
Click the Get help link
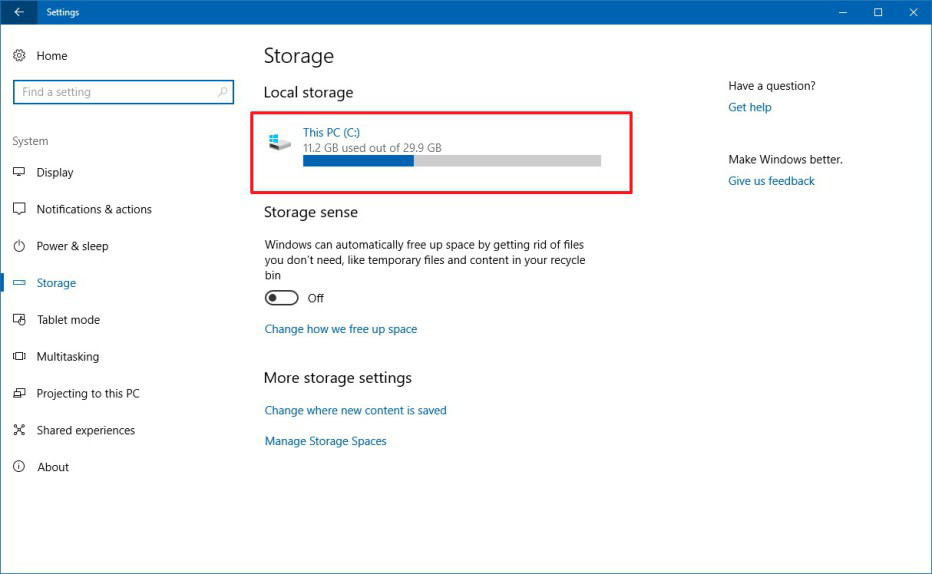[750, 107]
